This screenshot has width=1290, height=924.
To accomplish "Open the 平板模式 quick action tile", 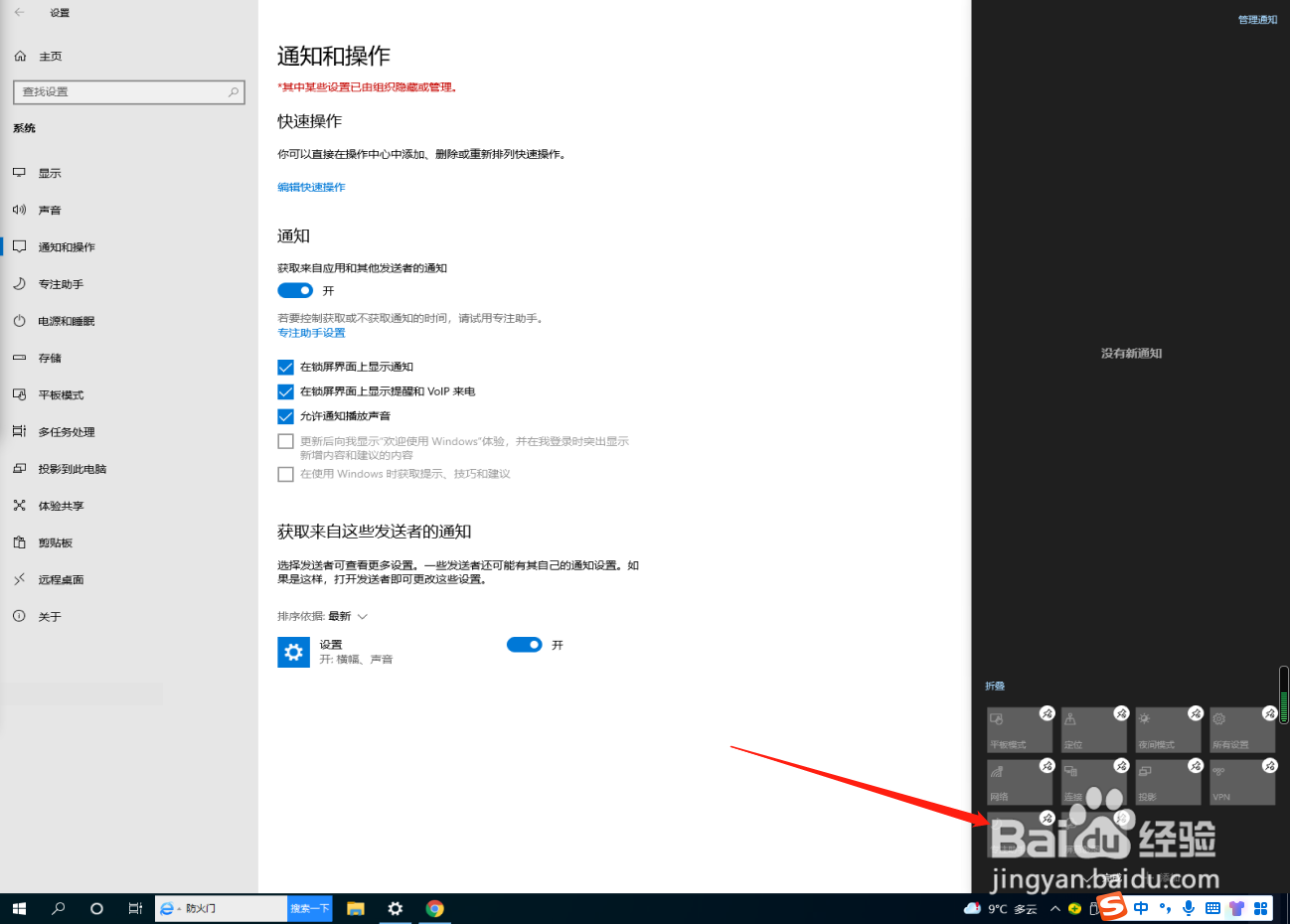I will tap(1019, 730).
